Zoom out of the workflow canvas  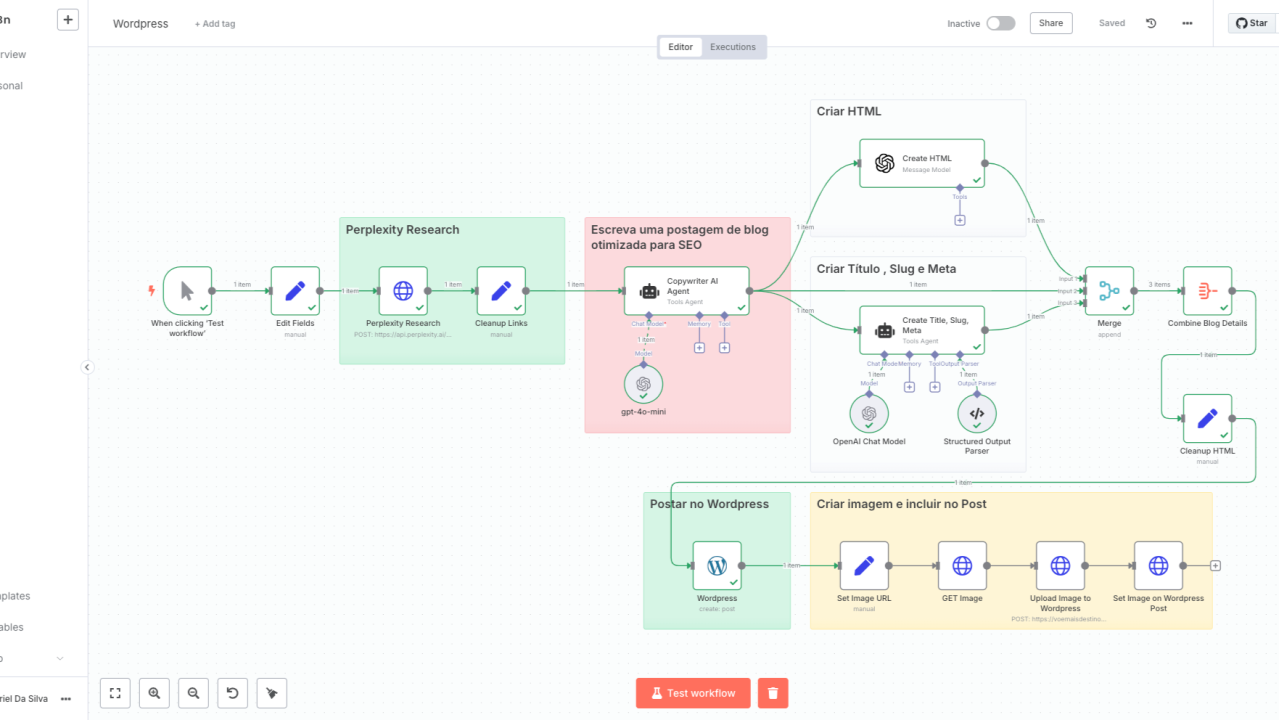tap(193, 693)
